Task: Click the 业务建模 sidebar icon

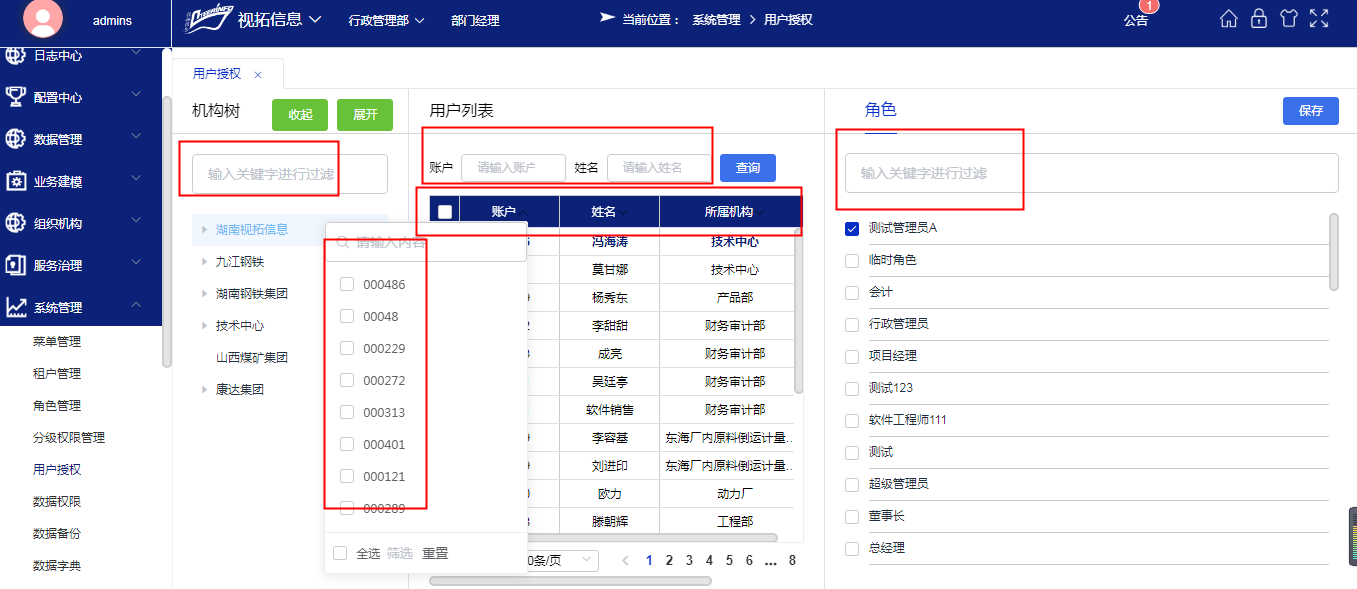Action: (16, 181)
